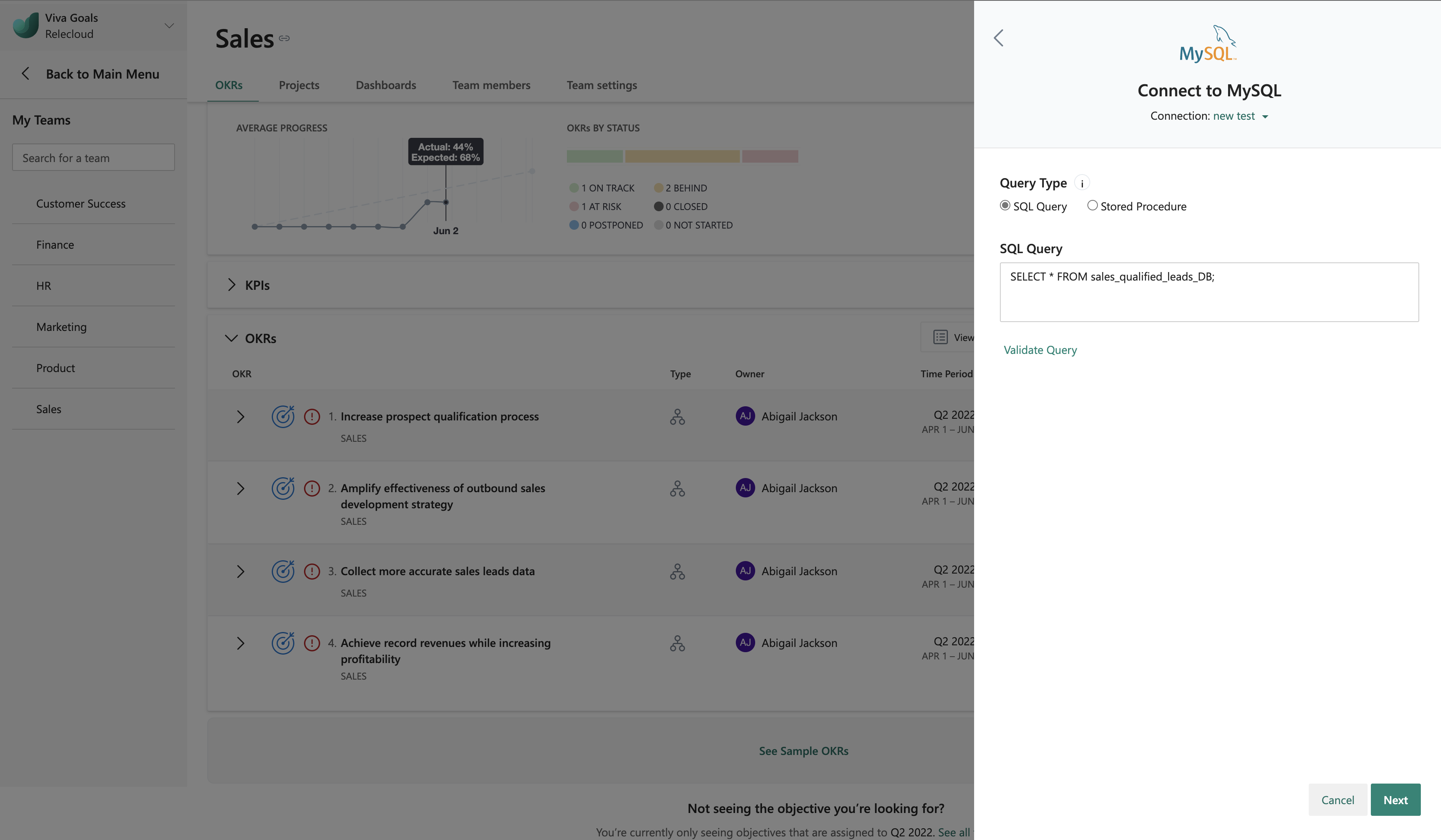Expand the Achieve record revenues objective row
1441x840 pixels.
coord(240,643)
